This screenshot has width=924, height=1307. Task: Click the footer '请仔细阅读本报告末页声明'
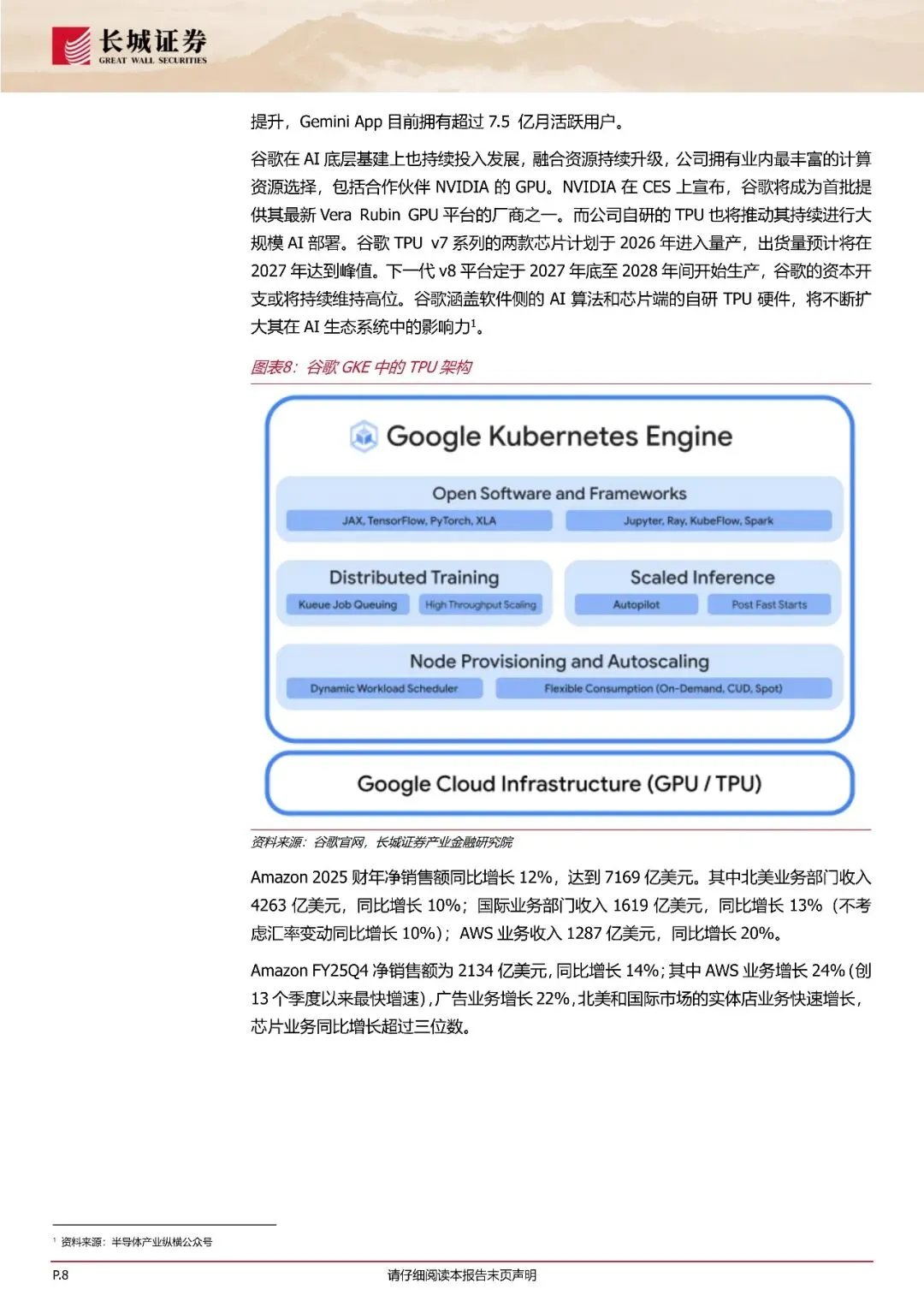[x=462, y=1275]
